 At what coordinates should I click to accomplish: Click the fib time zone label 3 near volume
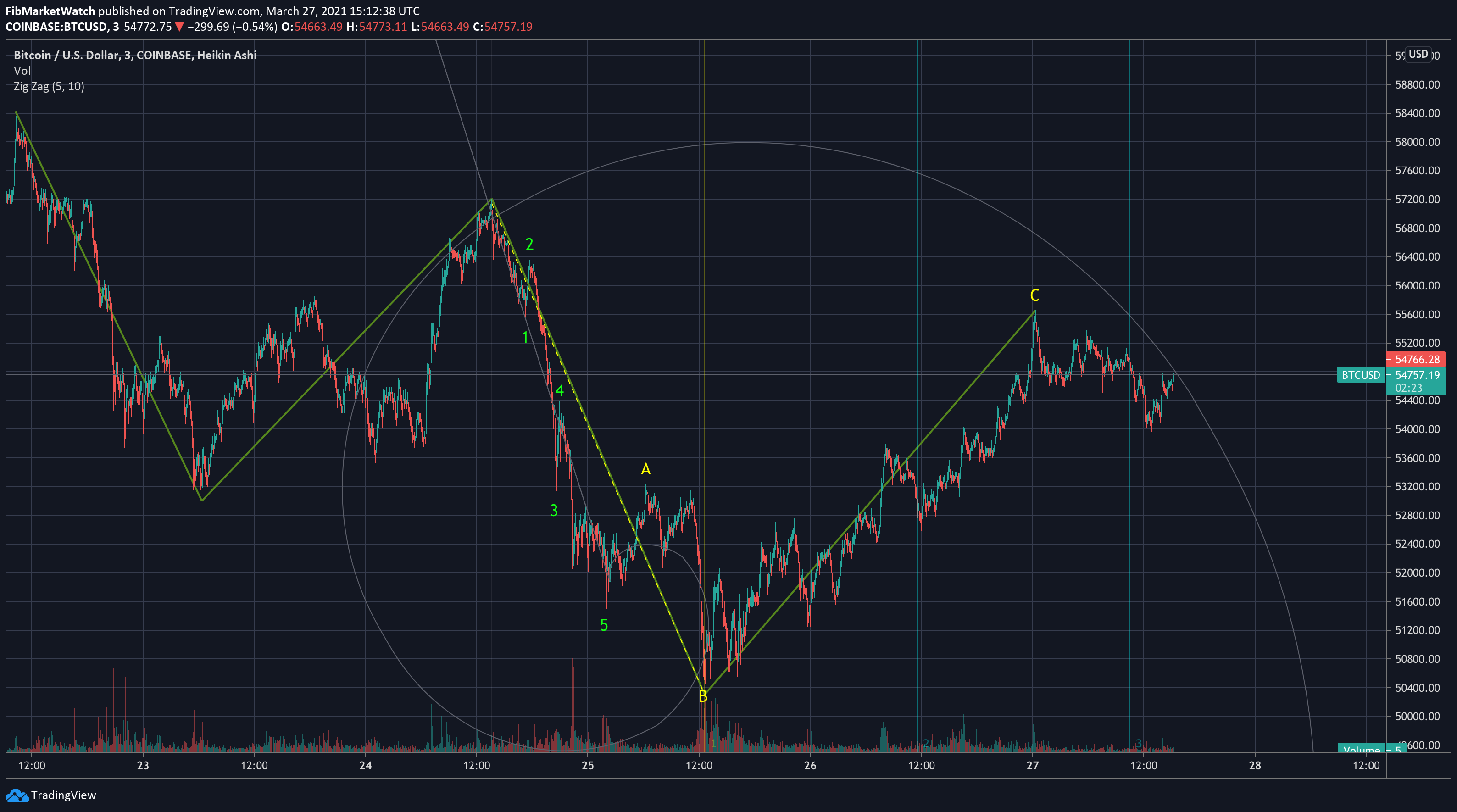1139,744
